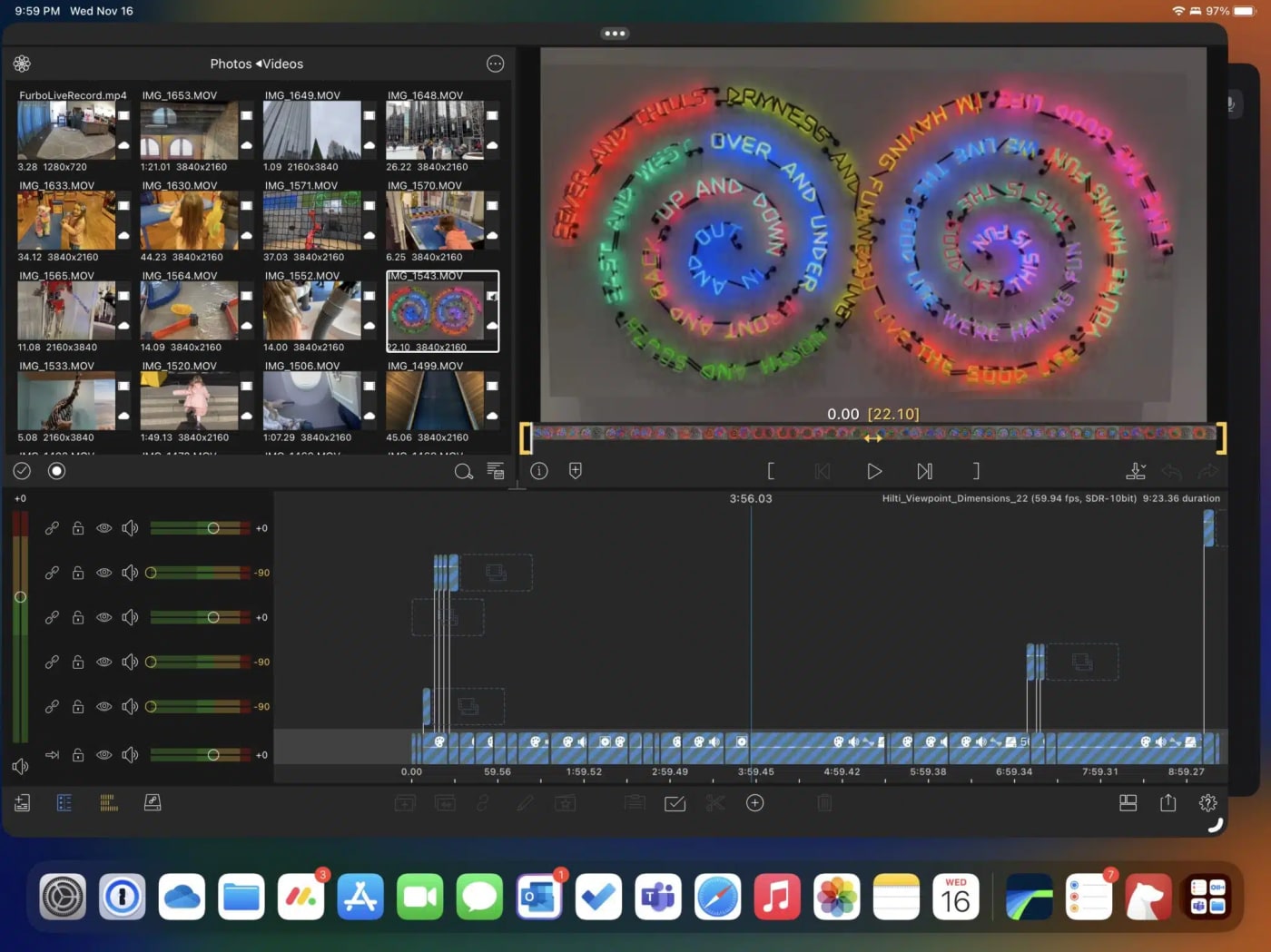
Task: Open the library options ellipsis menu
Action: (x=495, y=64)
